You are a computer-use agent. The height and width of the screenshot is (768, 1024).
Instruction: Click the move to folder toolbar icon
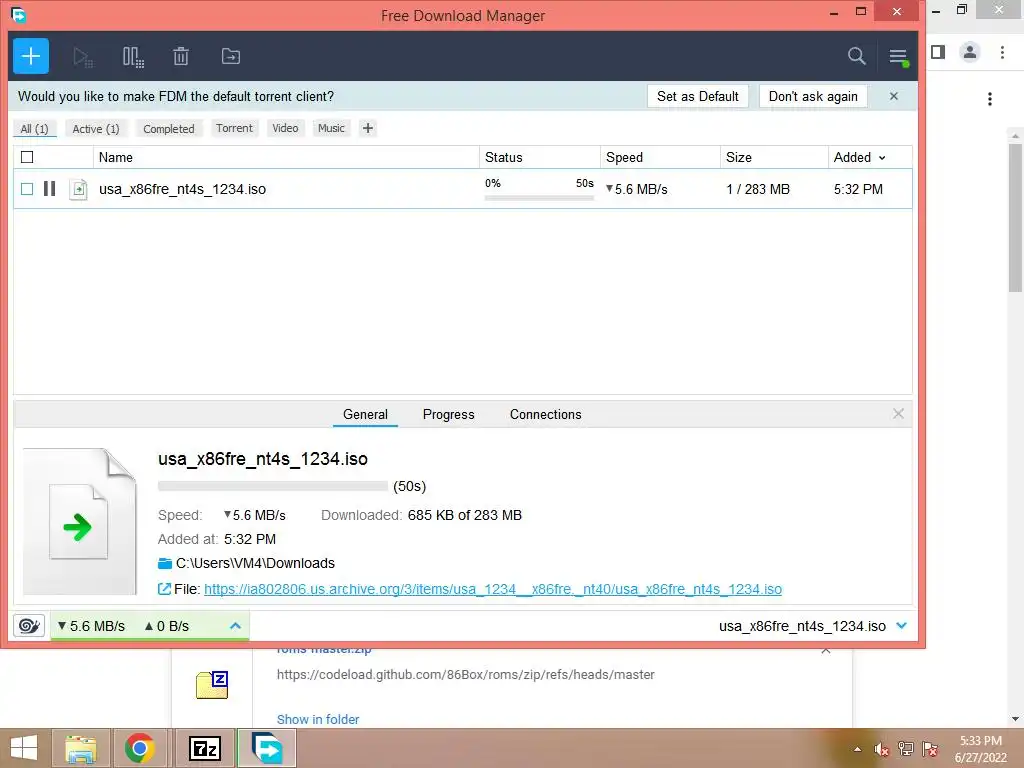[231, 56]
